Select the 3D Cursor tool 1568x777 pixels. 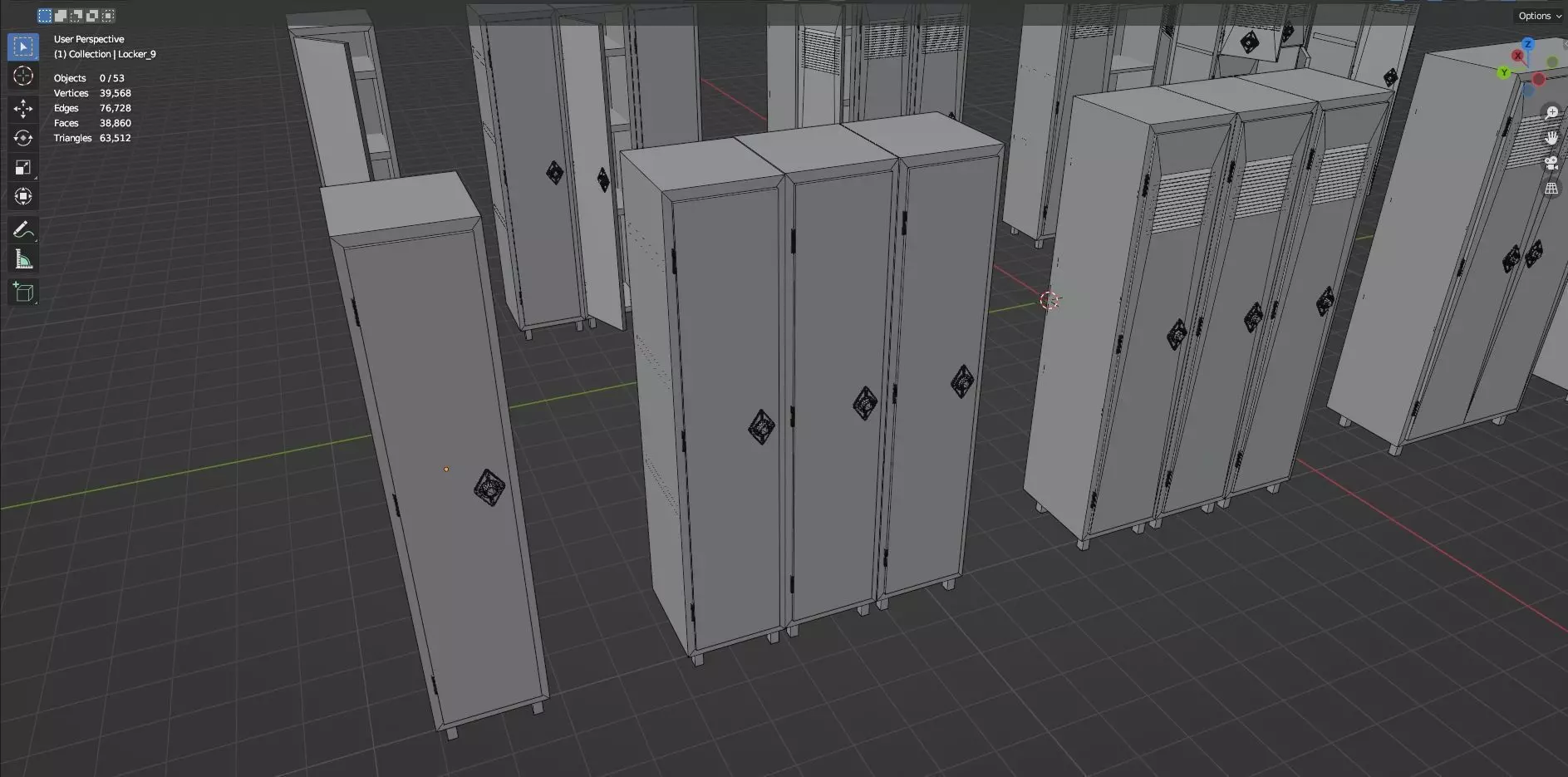click(23, 76)
